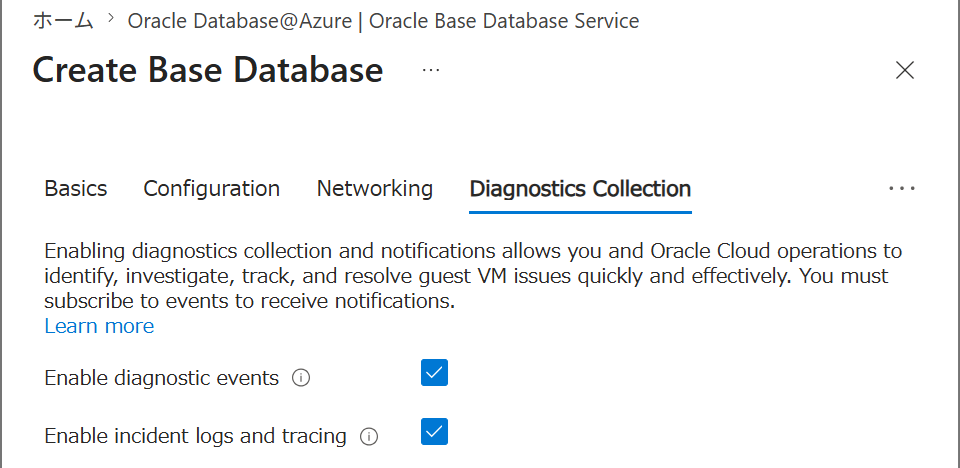This screenshot has height=468, width=960.
Task: Click the blue underline beneath the active tab
Action: tap(580, 212)
